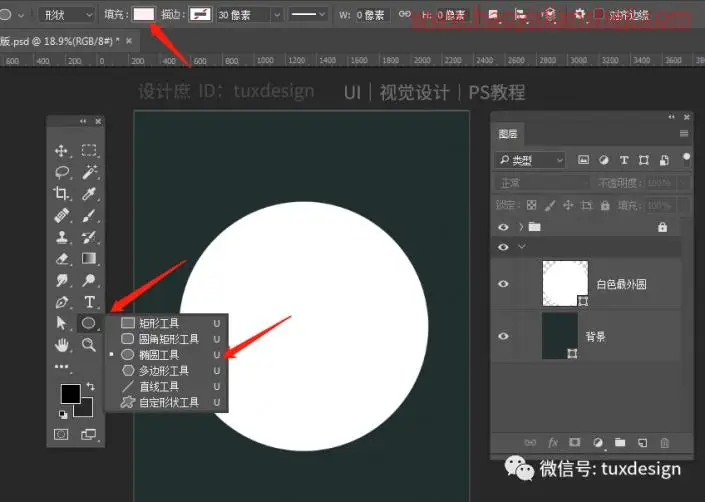Toggle lock image pixels brush icon
Viewport: 705px width, 502px height.
tap(549, 205)
